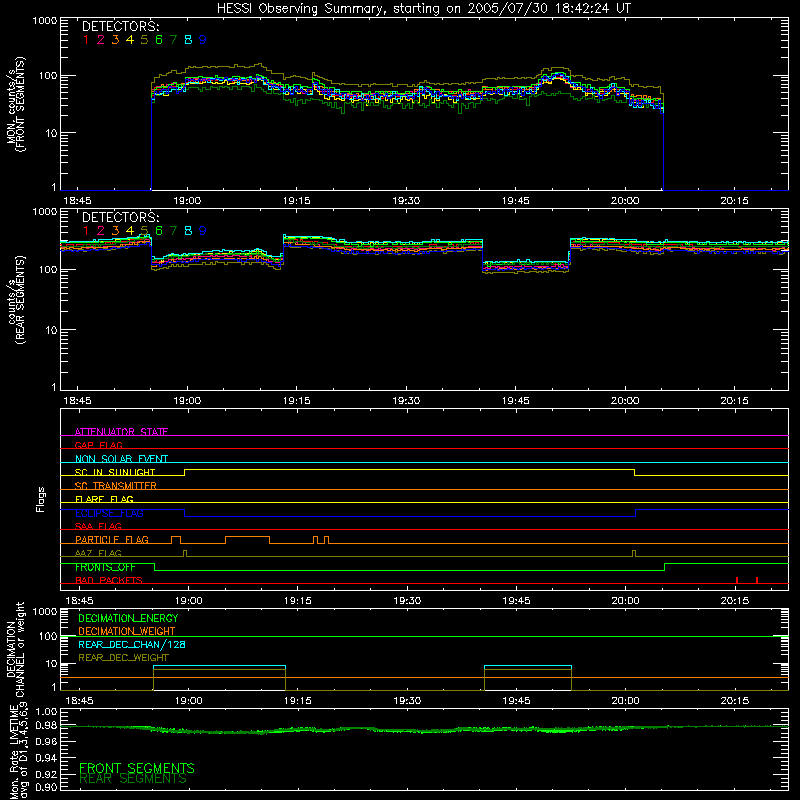Click the 19:30 time tick under front segments plot

(x=406, y=201)
